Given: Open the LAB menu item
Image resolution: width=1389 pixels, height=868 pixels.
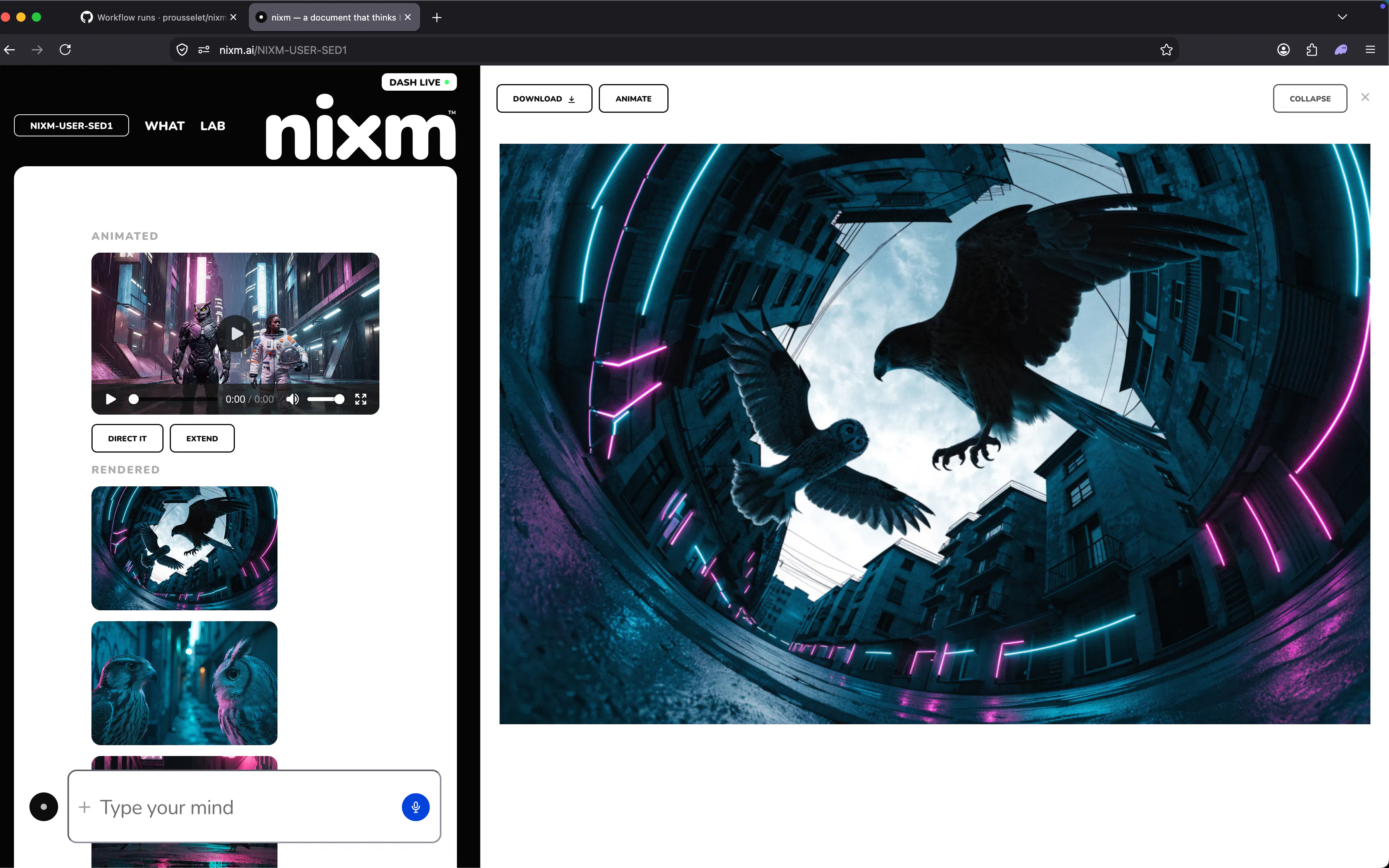Looking at the screenshot, I should (x=212, y=126).
